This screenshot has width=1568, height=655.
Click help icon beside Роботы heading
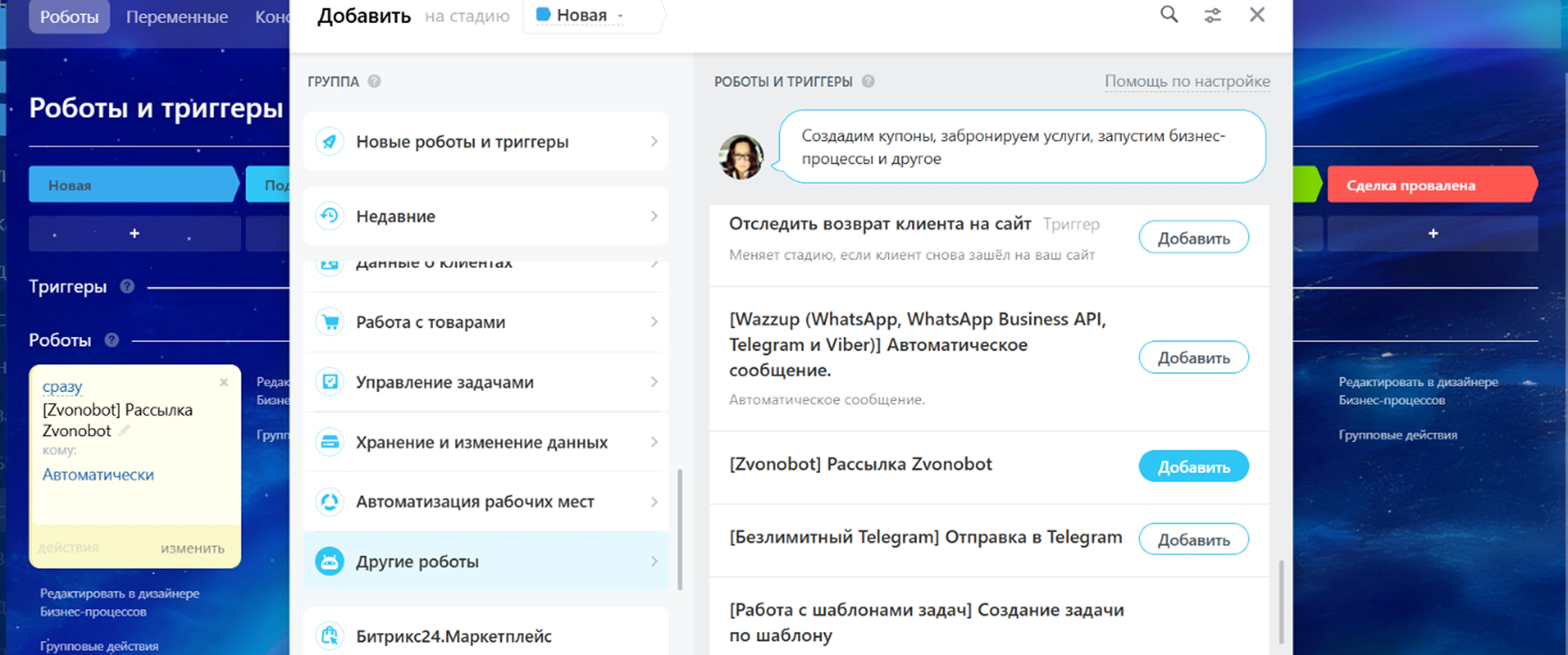coord(111,340)
